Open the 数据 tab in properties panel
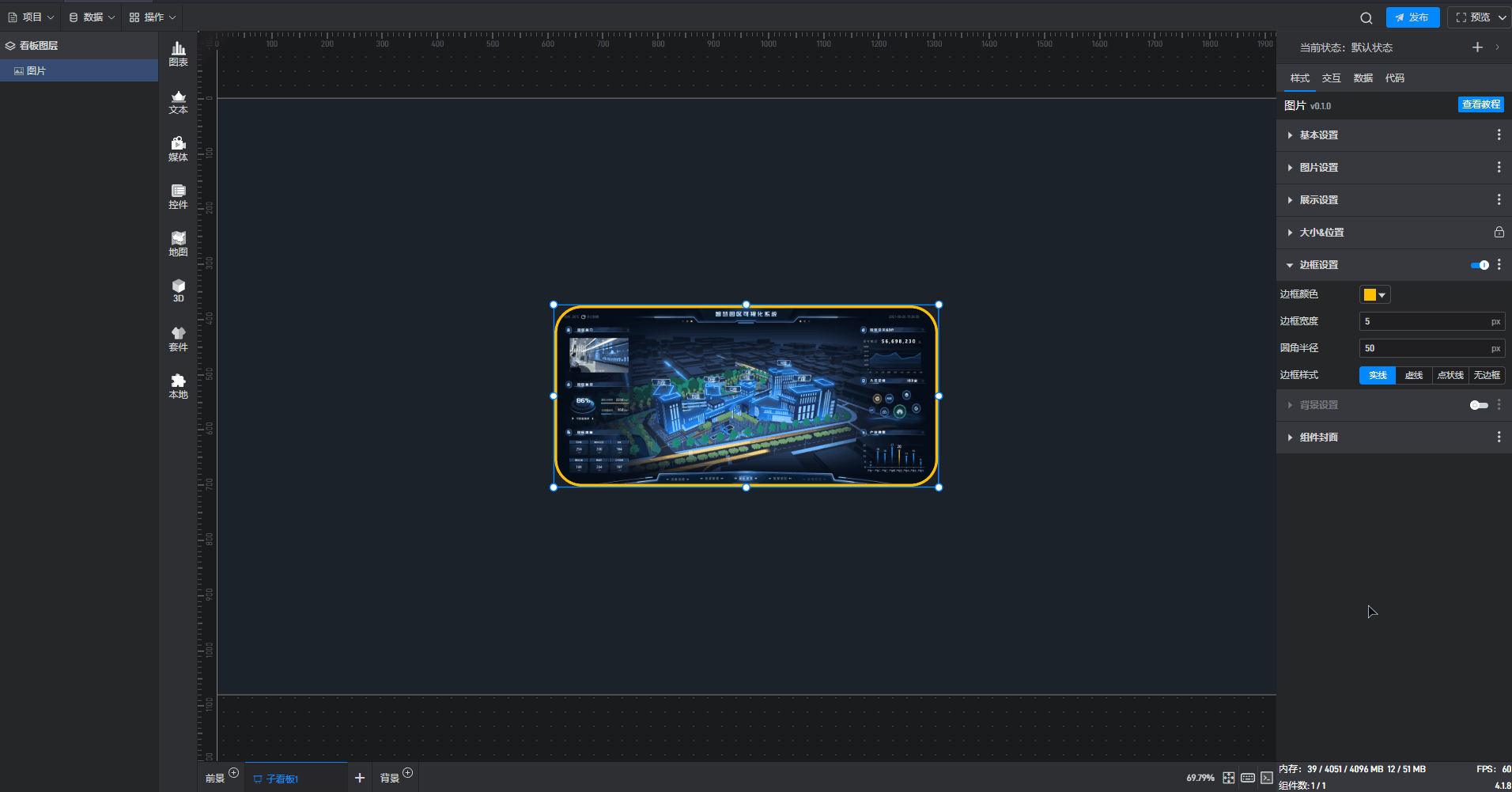The width and height of the screenshot is (1512, 792). [x=1363, y=78]
